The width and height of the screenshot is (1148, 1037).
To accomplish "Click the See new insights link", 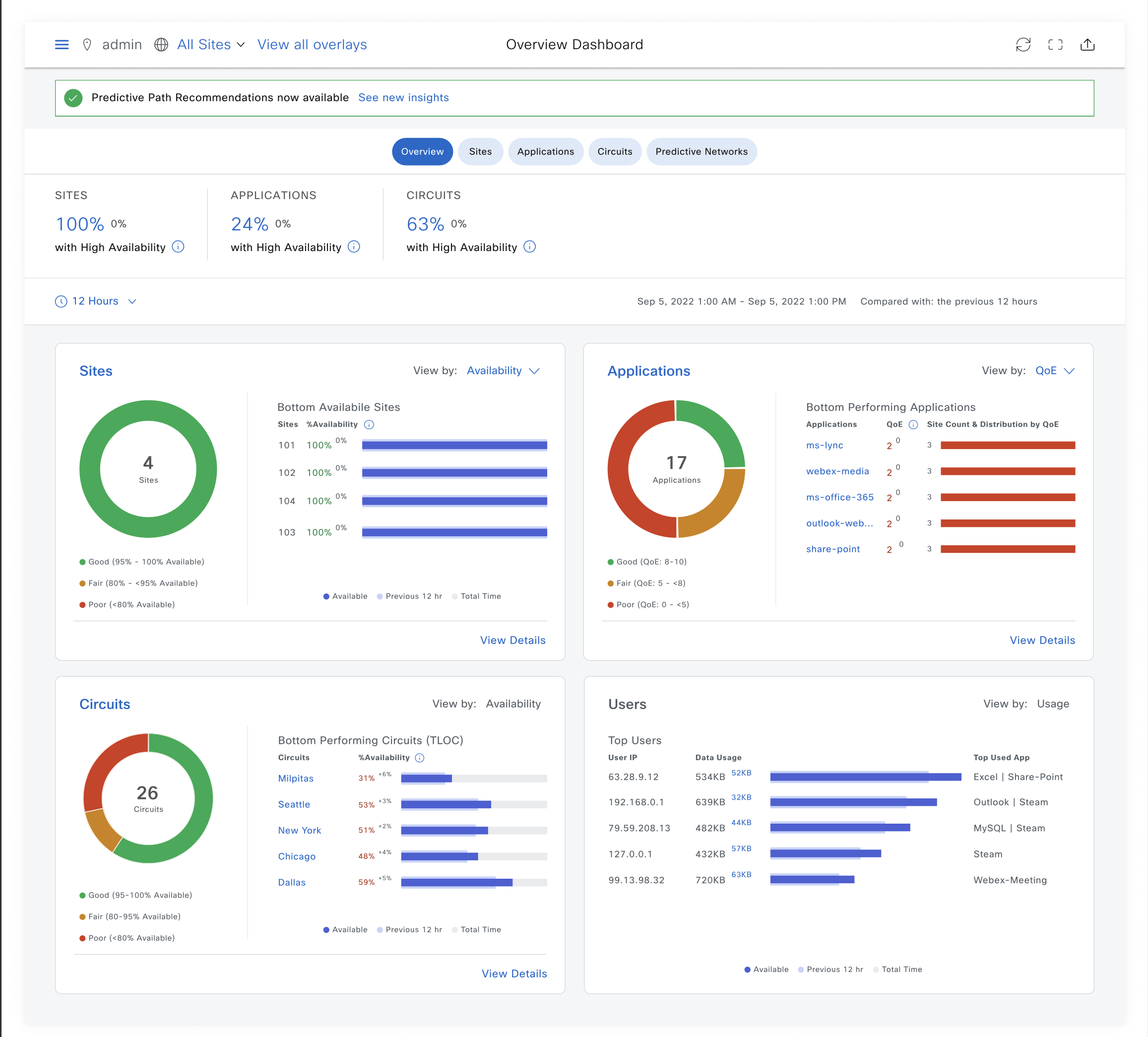I will coord(403,97).
